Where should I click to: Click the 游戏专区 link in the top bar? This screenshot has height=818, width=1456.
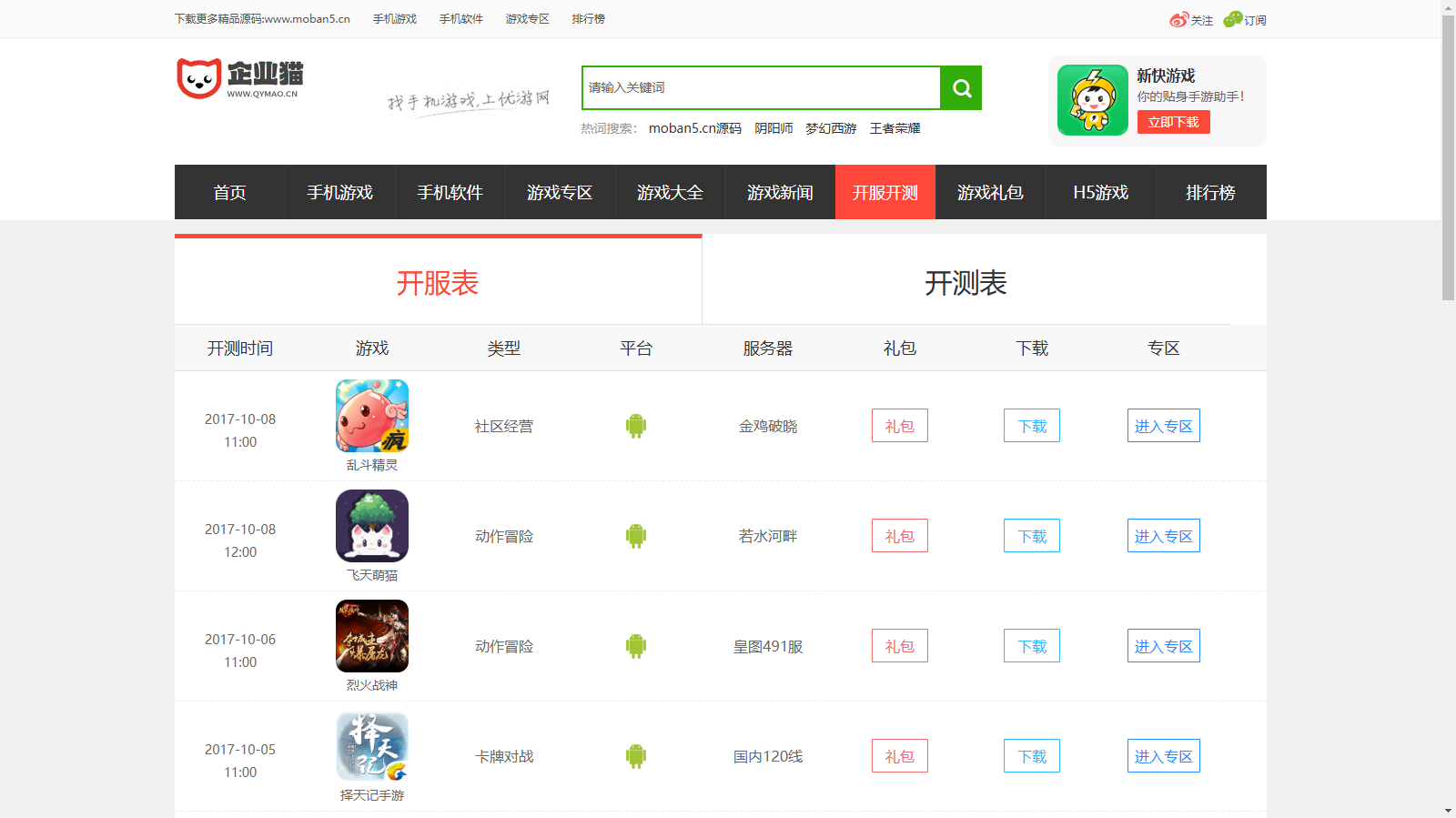pyautogui.click(x=528, y=19)
